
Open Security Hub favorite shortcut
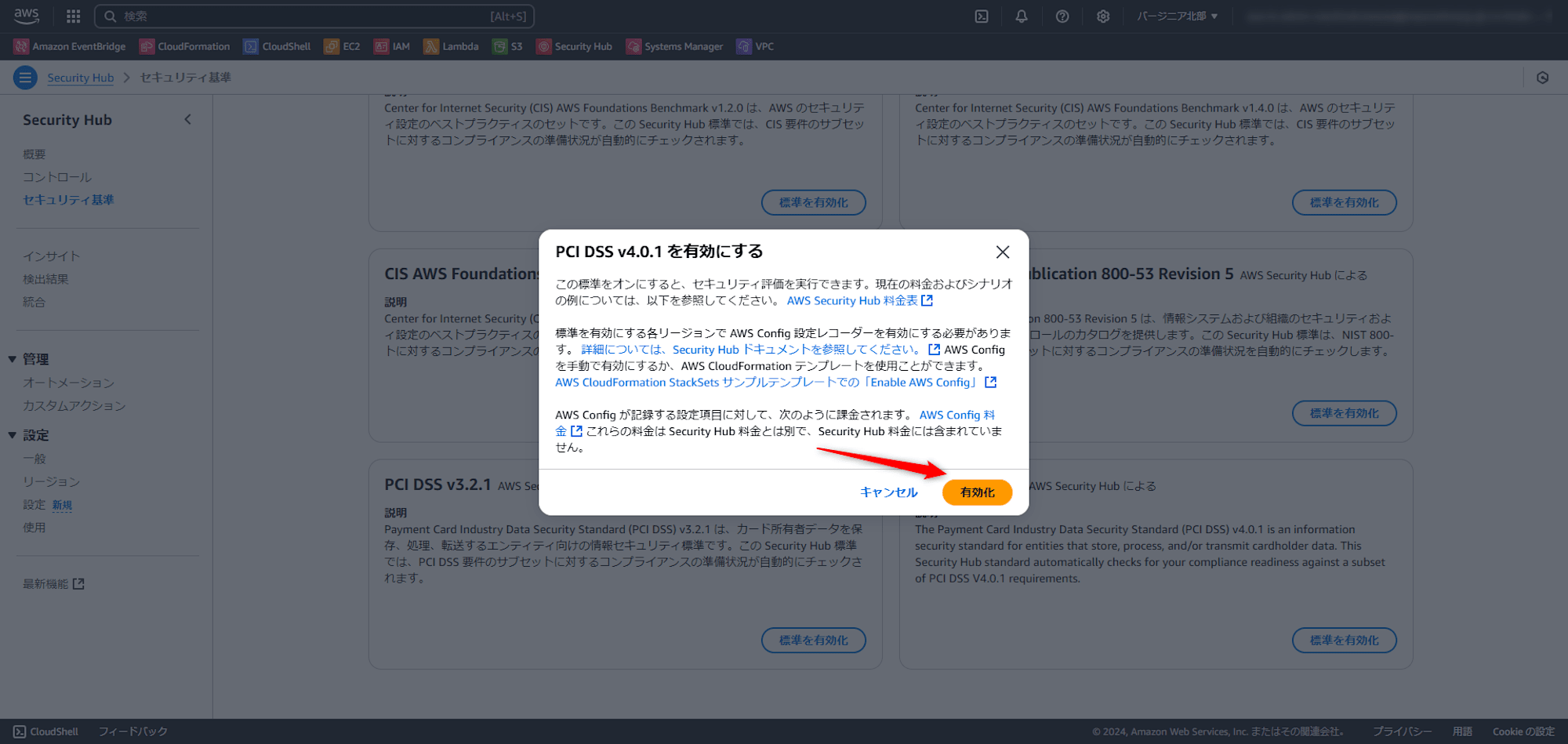[574, 46]
